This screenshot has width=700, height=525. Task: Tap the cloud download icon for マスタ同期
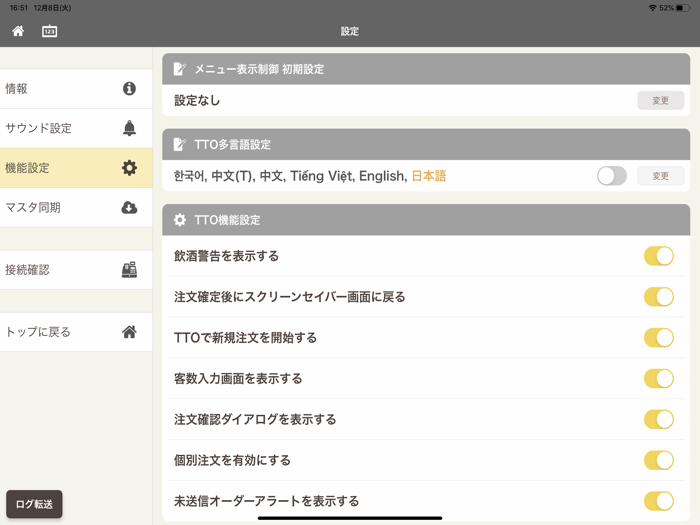pyautogui.click(x=129, y=207)
